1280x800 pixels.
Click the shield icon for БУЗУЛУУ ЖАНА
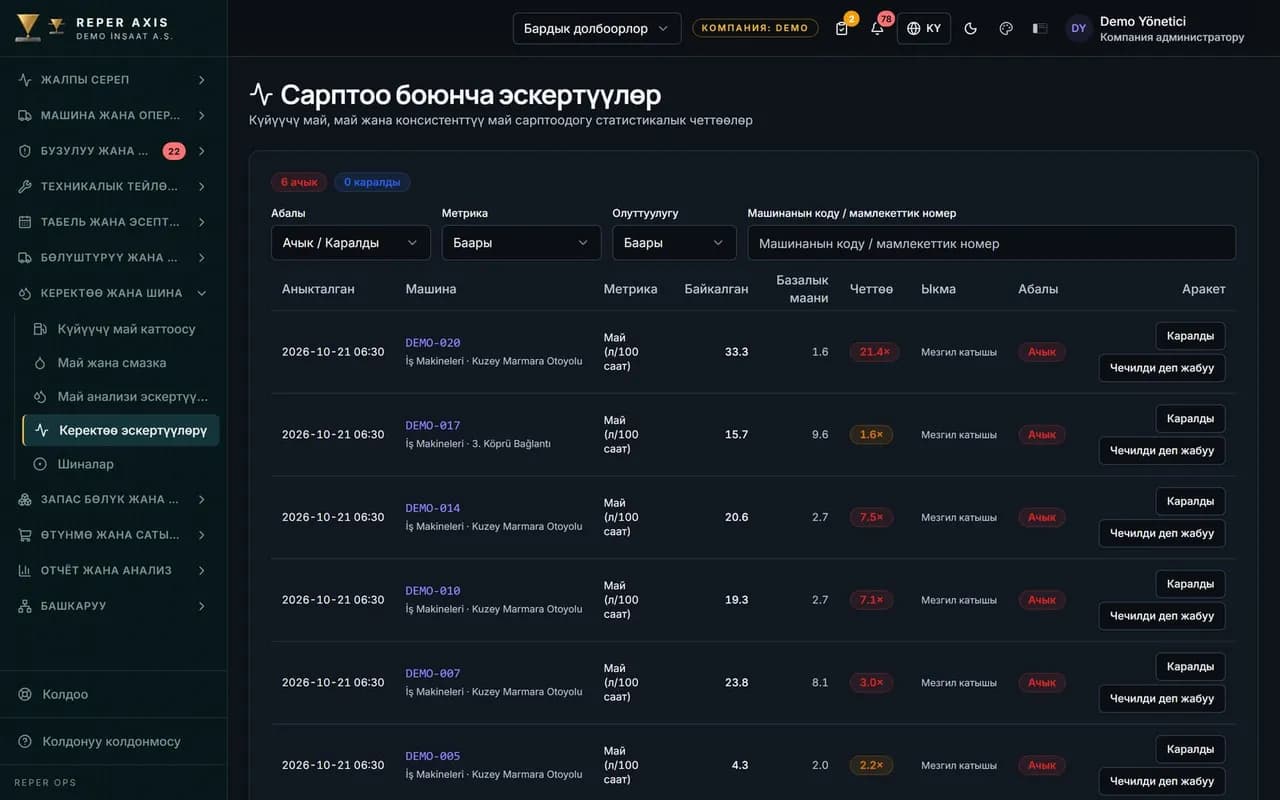[25, 151]
